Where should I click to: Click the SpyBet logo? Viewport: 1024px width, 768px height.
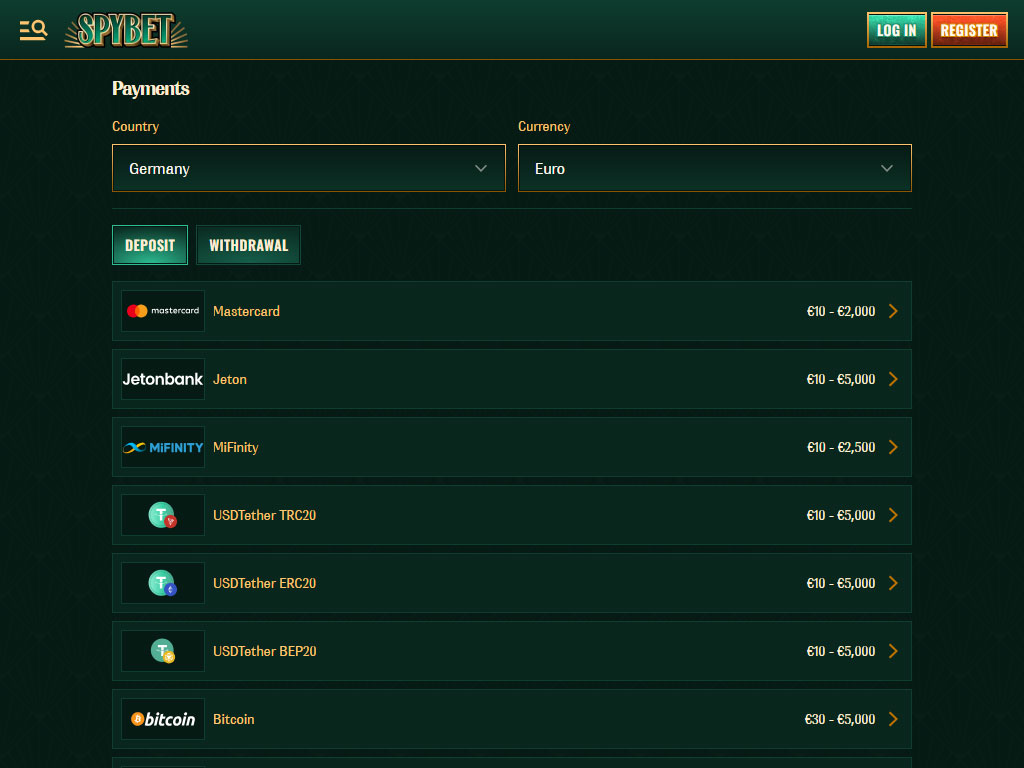126,31
